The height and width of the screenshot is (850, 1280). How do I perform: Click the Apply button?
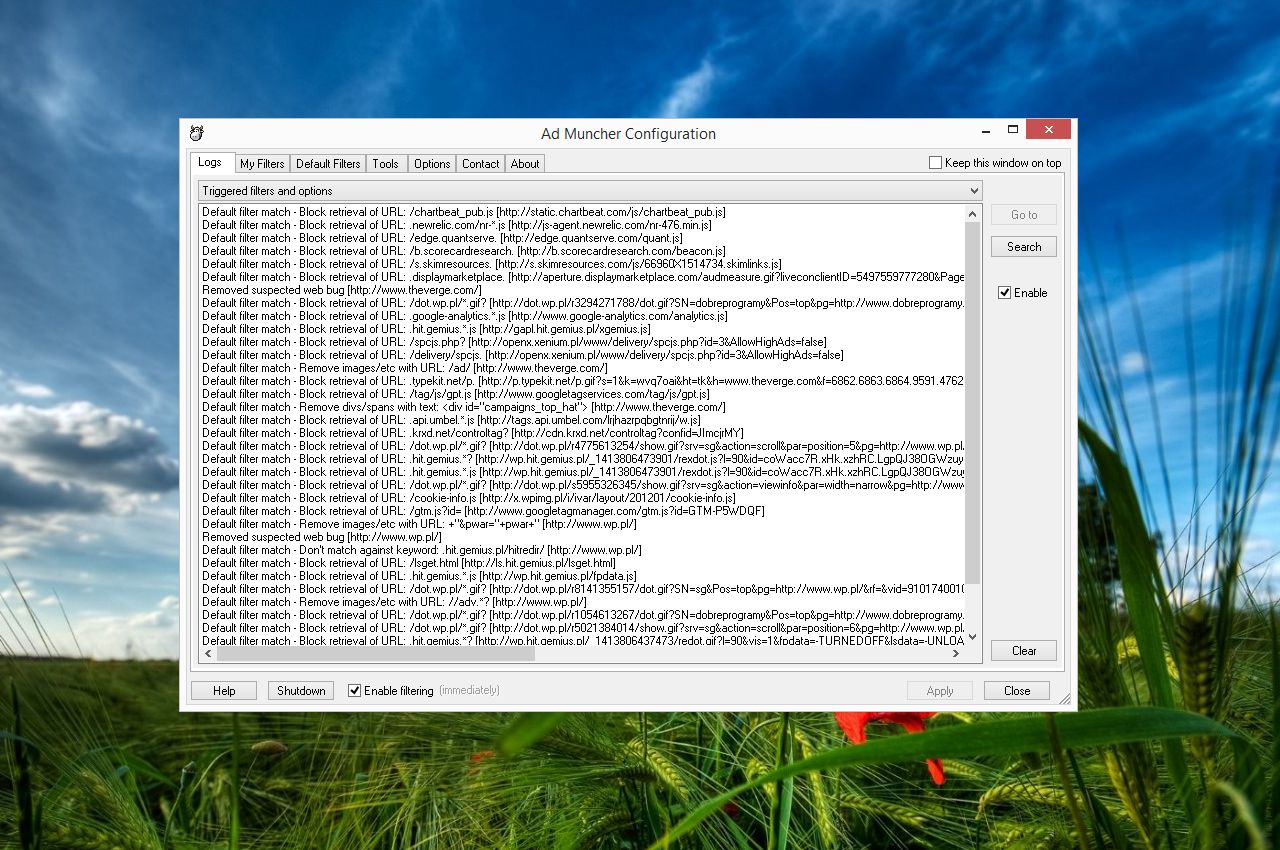[940, 691]
